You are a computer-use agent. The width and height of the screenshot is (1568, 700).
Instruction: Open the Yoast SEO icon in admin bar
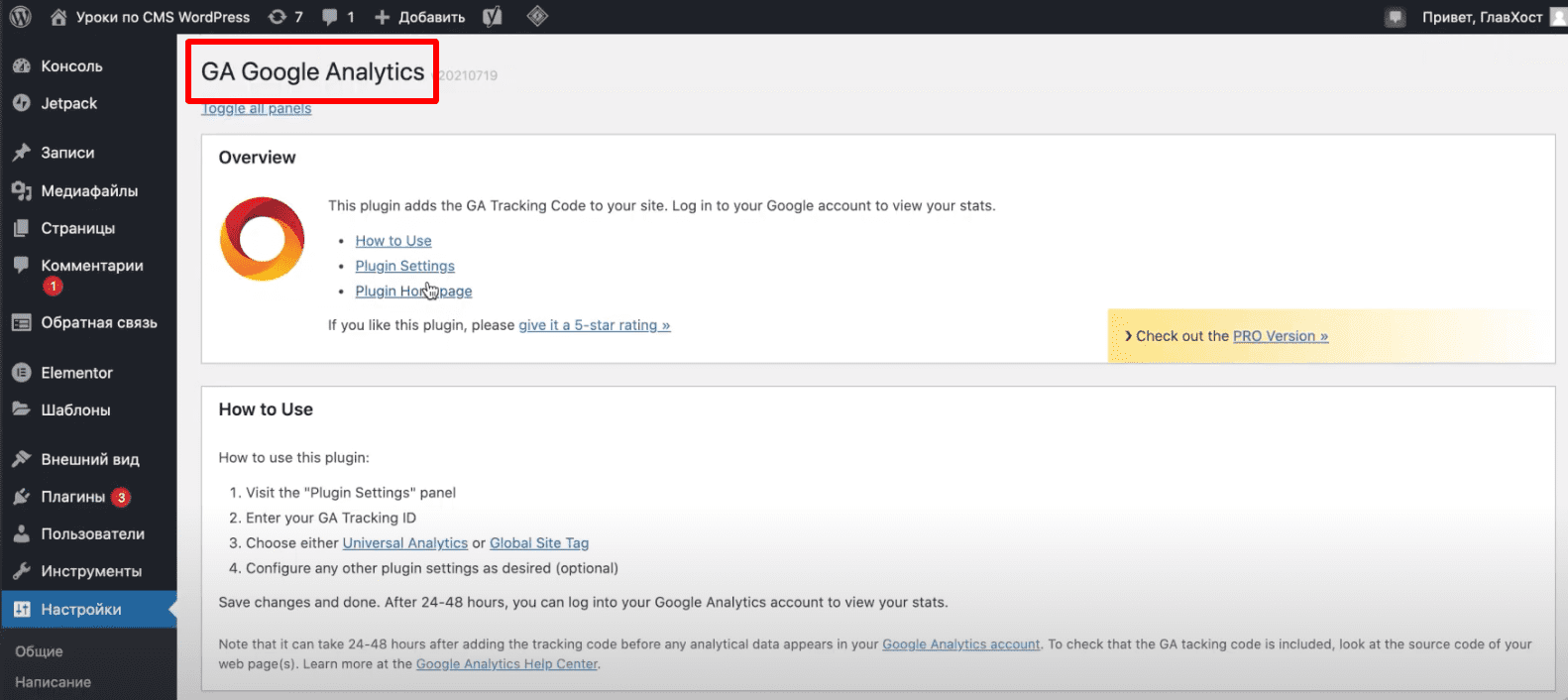point(492,17)
